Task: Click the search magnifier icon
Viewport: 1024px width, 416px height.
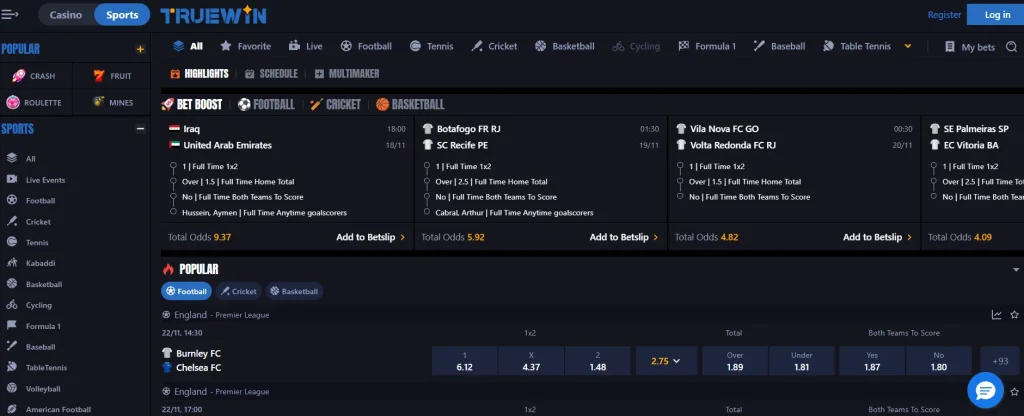Action: tap(1012, 47)
